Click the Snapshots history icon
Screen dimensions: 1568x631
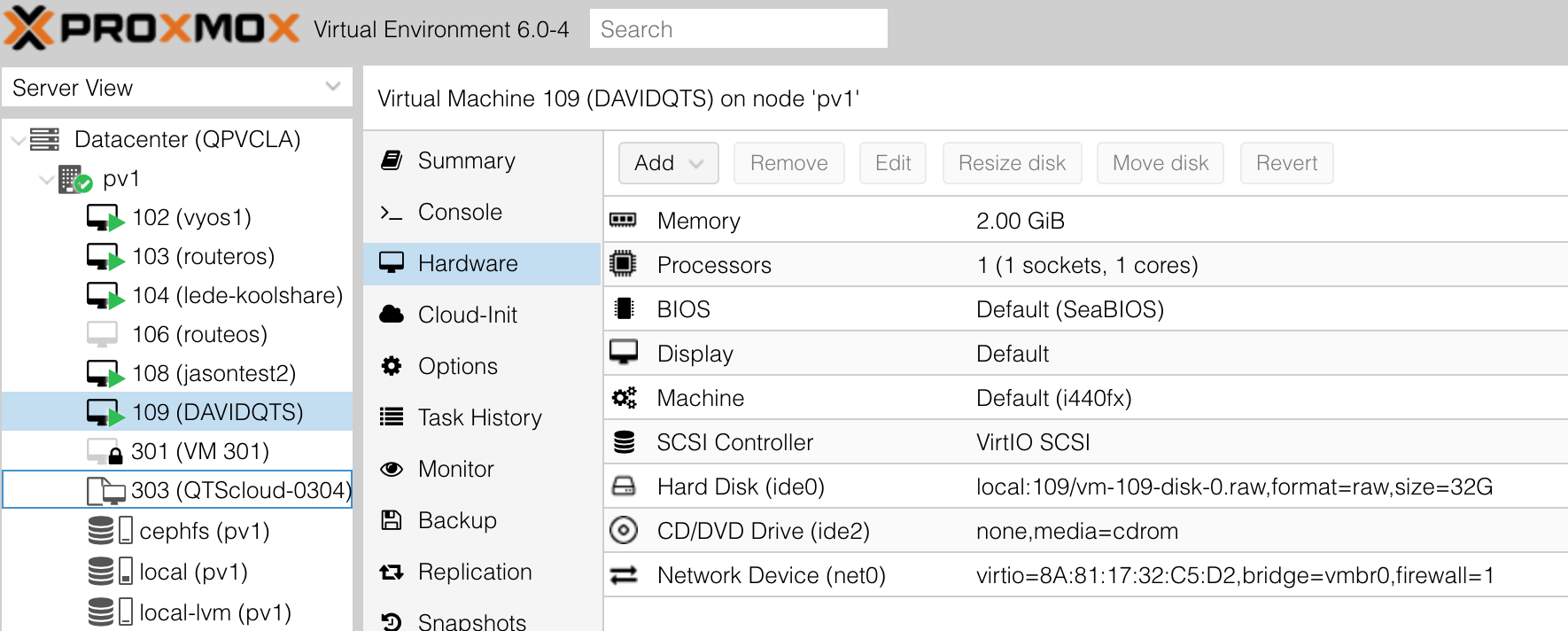click(392, 622)
